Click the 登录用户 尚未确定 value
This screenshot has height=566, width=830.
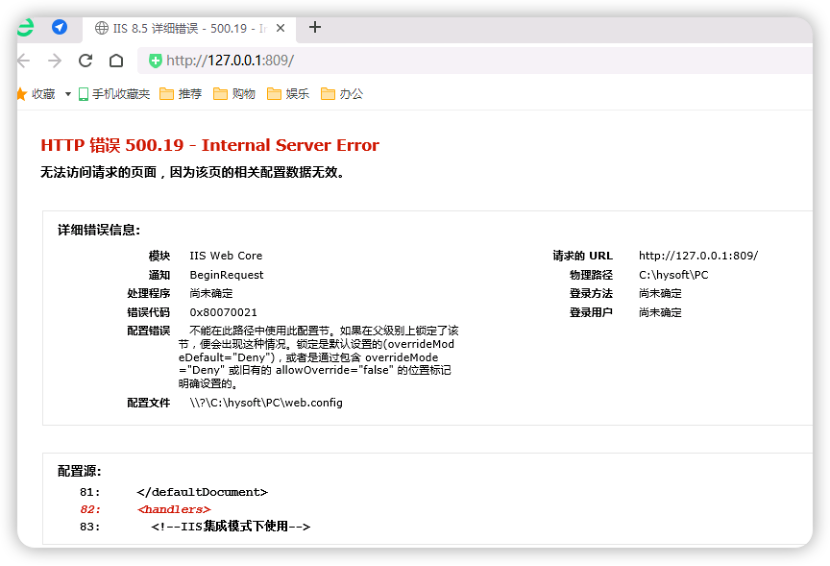coord(660,312)
